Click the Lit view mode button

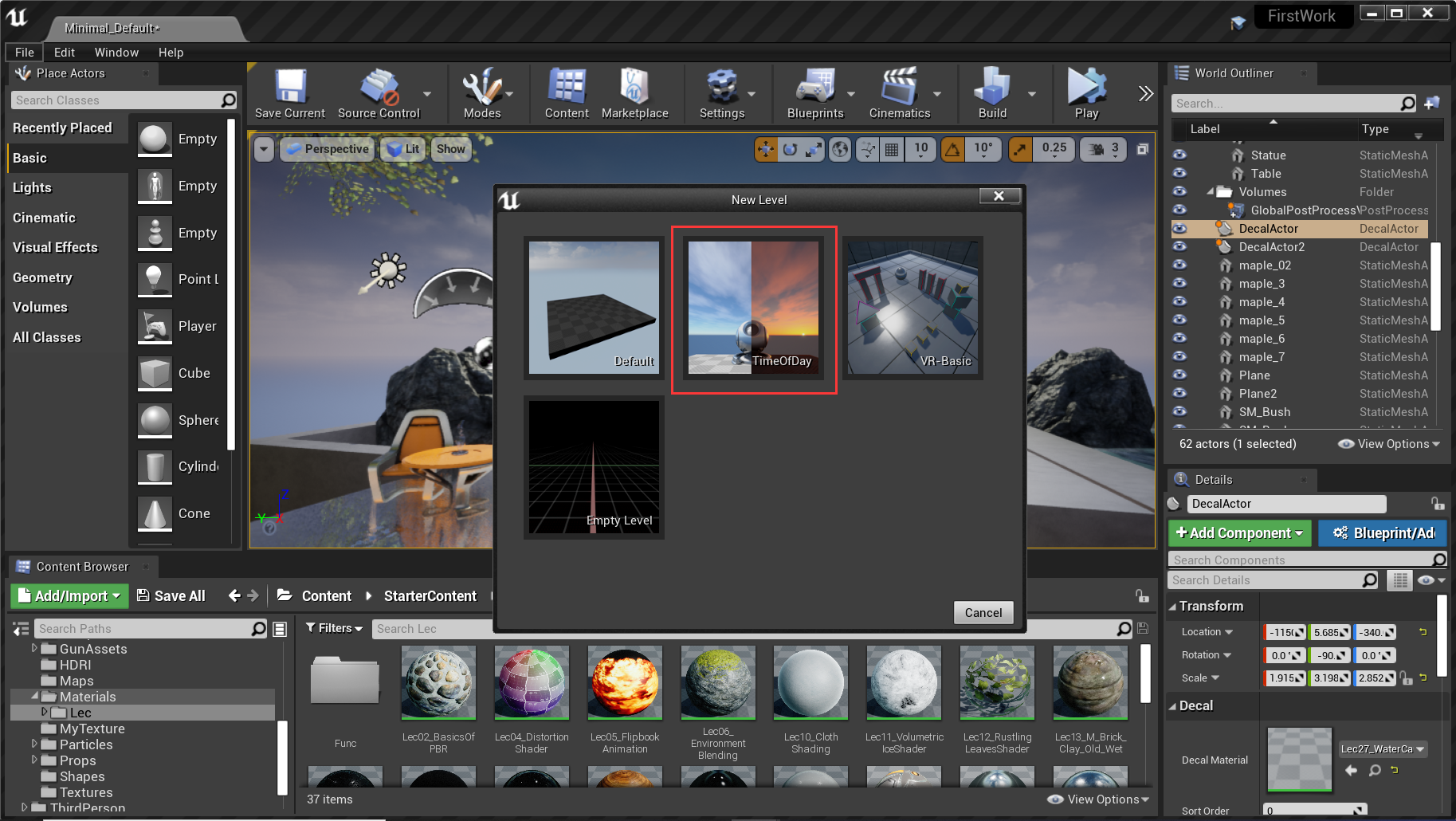tap(403, 149)
